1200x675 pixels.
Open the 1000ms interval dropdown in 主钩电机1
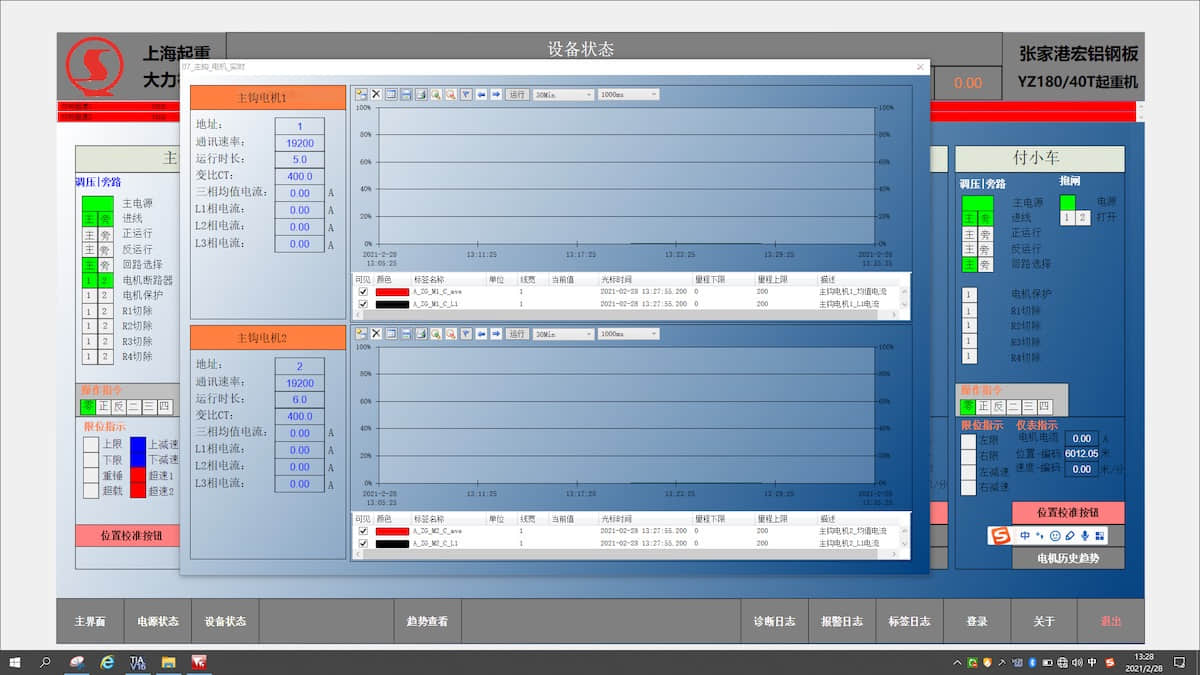point(628,94)
